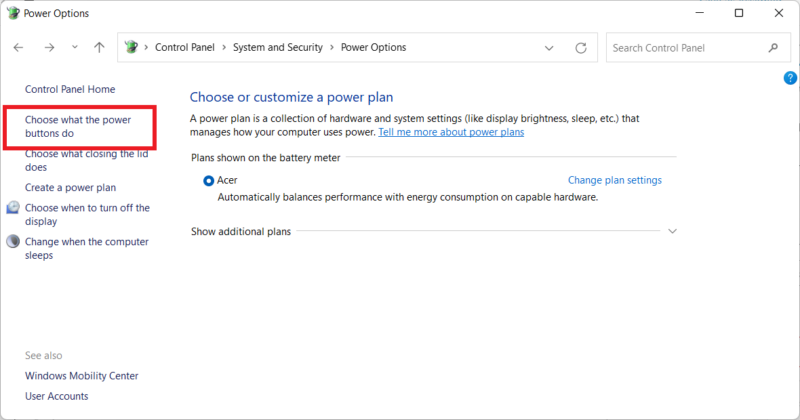The image size is (800, 420).
Task: Open Choose what the power buttons do
Action: point(78,127)
